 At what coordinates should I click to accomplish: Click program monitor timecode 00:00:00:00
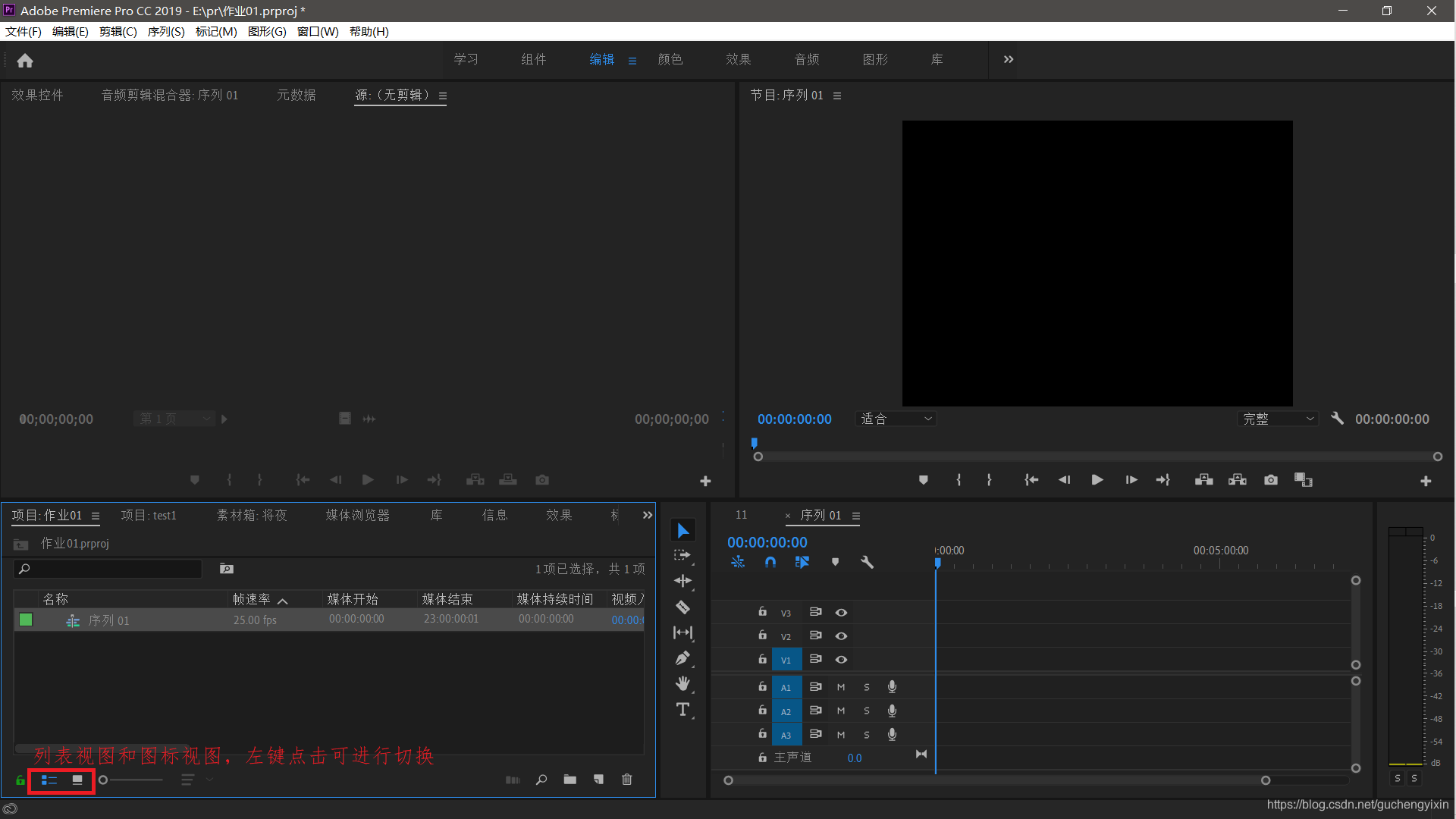coord(794,419)
